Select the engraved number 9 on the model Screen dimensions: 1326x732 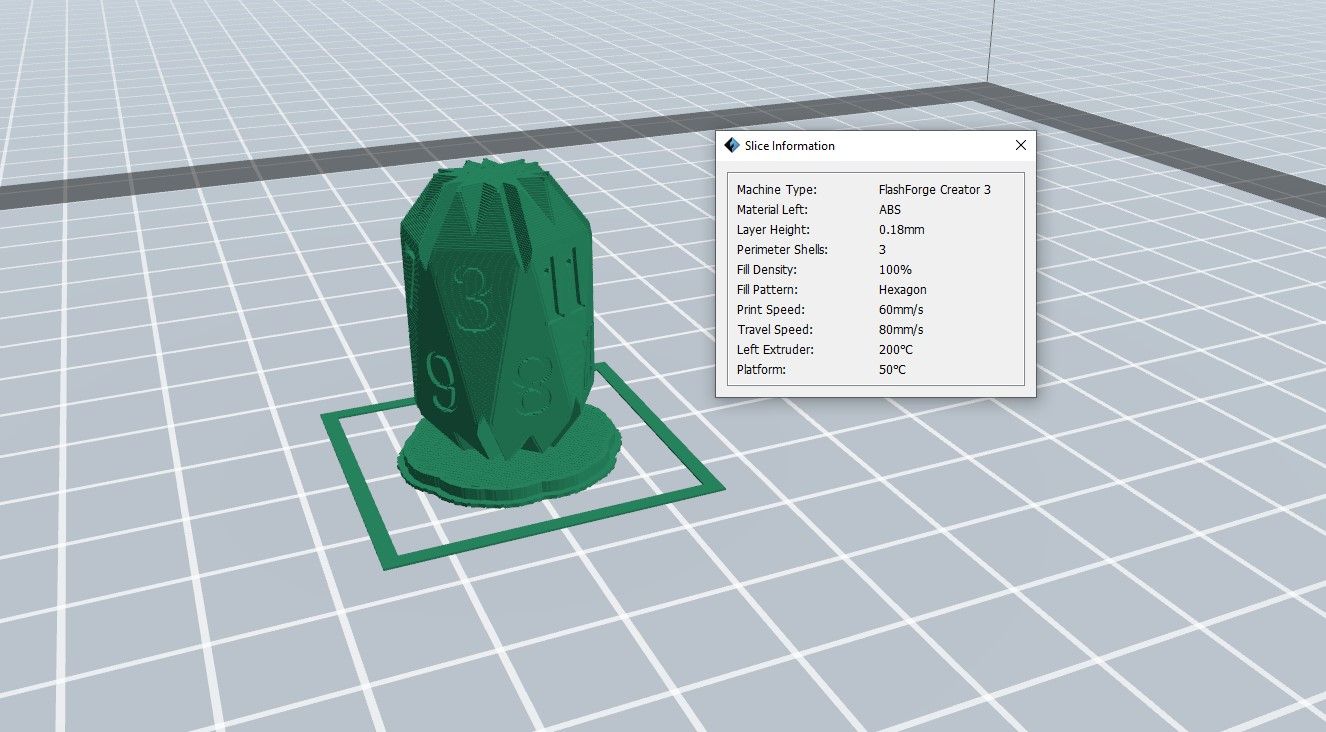click(441, 382)
